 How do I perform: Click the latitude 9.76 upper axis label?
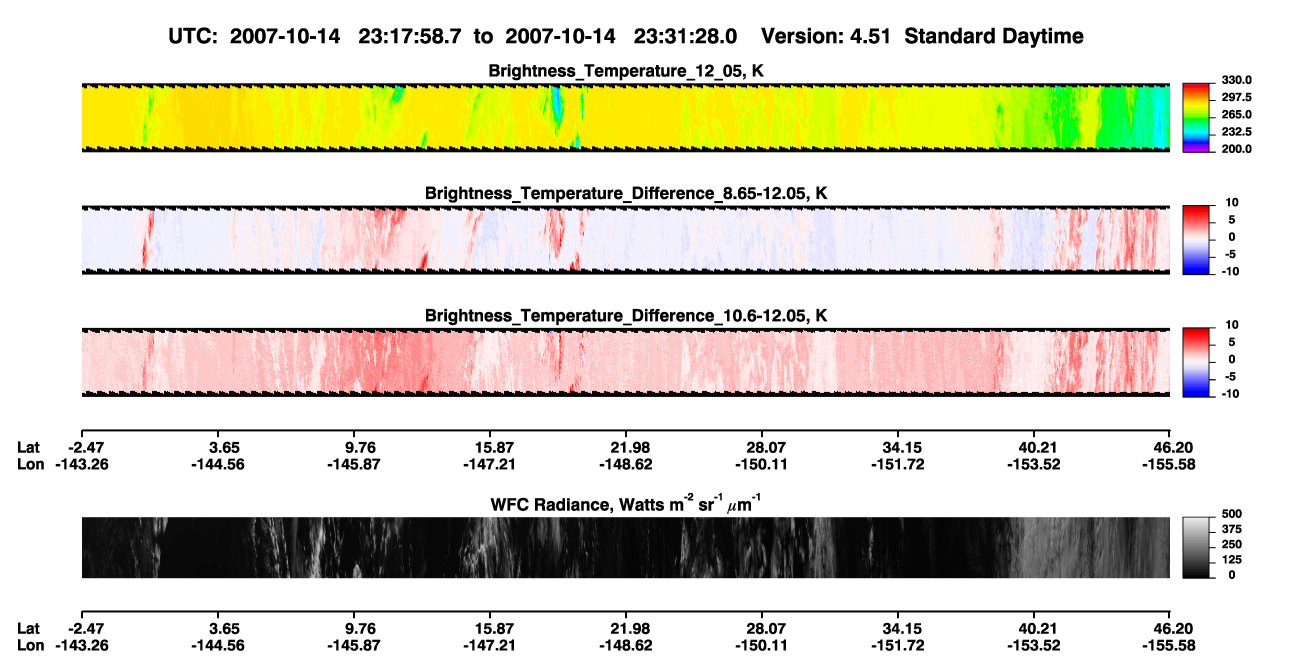coord(360,447)
